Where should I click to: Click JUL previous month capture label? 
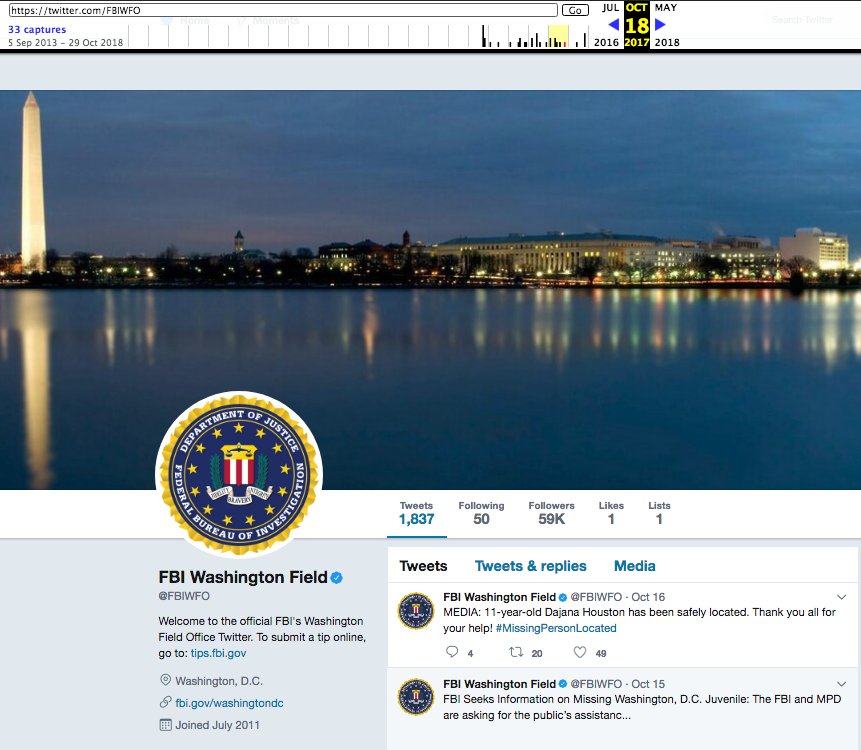tap(611, 8)
